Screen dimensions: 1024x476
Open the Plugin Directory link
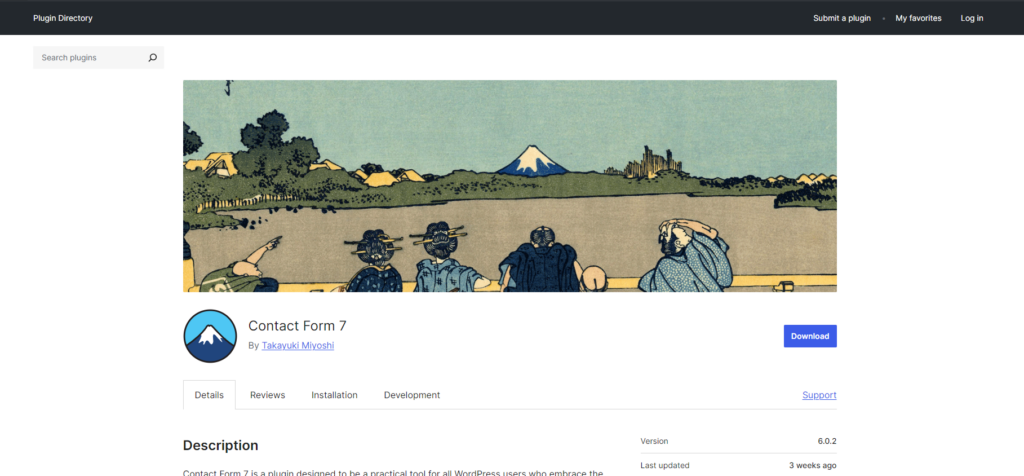[x=63, y=18]
